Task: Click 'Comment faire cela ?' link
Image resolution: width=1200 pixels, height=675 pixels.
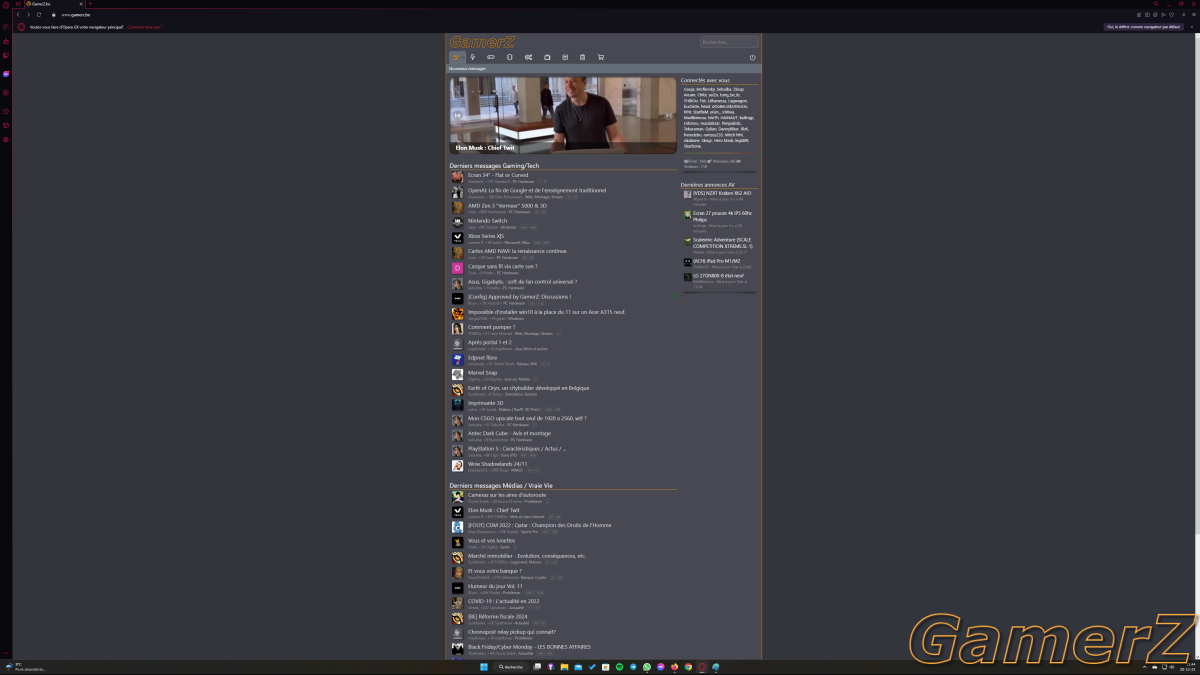Action: tap(144, 27)
